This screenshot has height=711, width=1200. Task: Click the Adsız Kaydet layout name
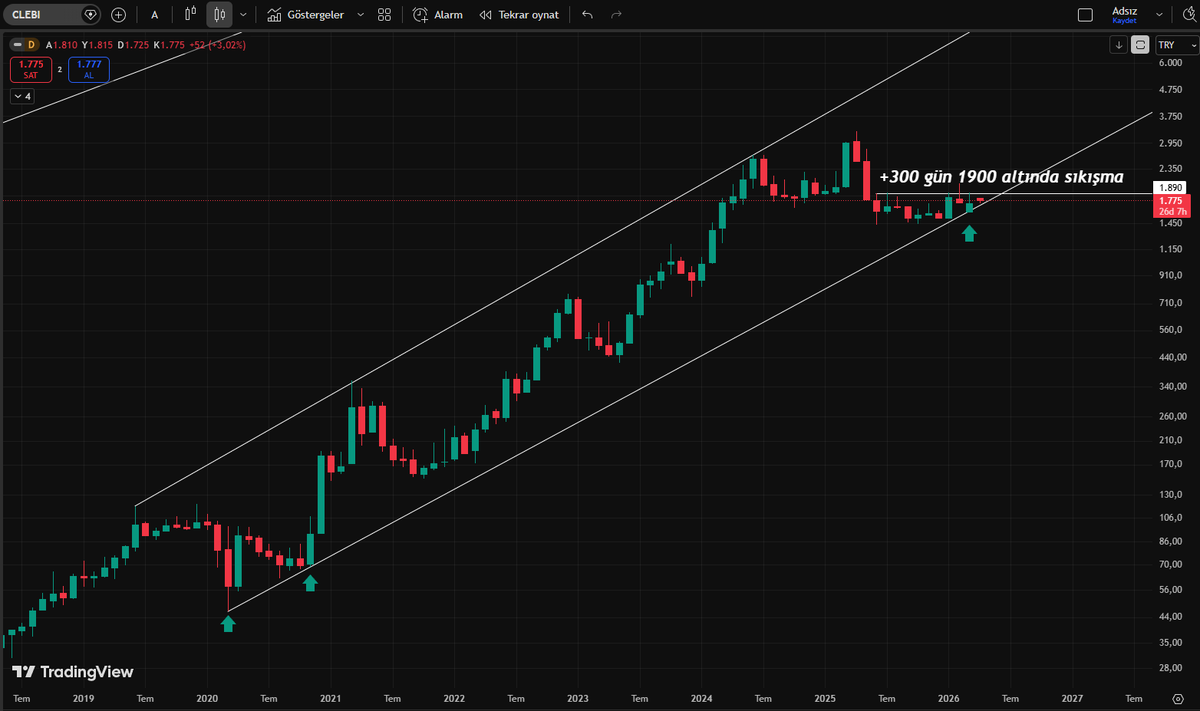pos(1125,15)
